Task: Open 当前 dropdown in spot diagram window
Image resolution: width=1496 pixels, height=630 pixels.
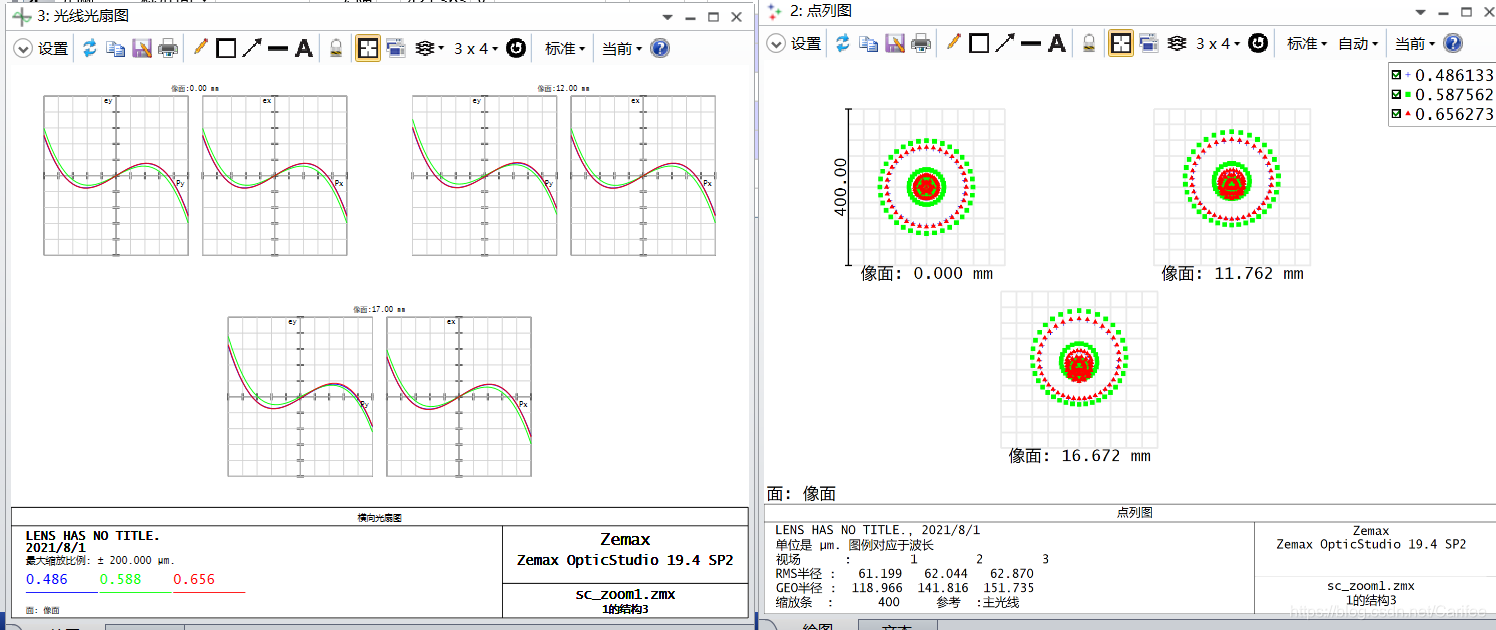Action: (x=1415, y=44)
